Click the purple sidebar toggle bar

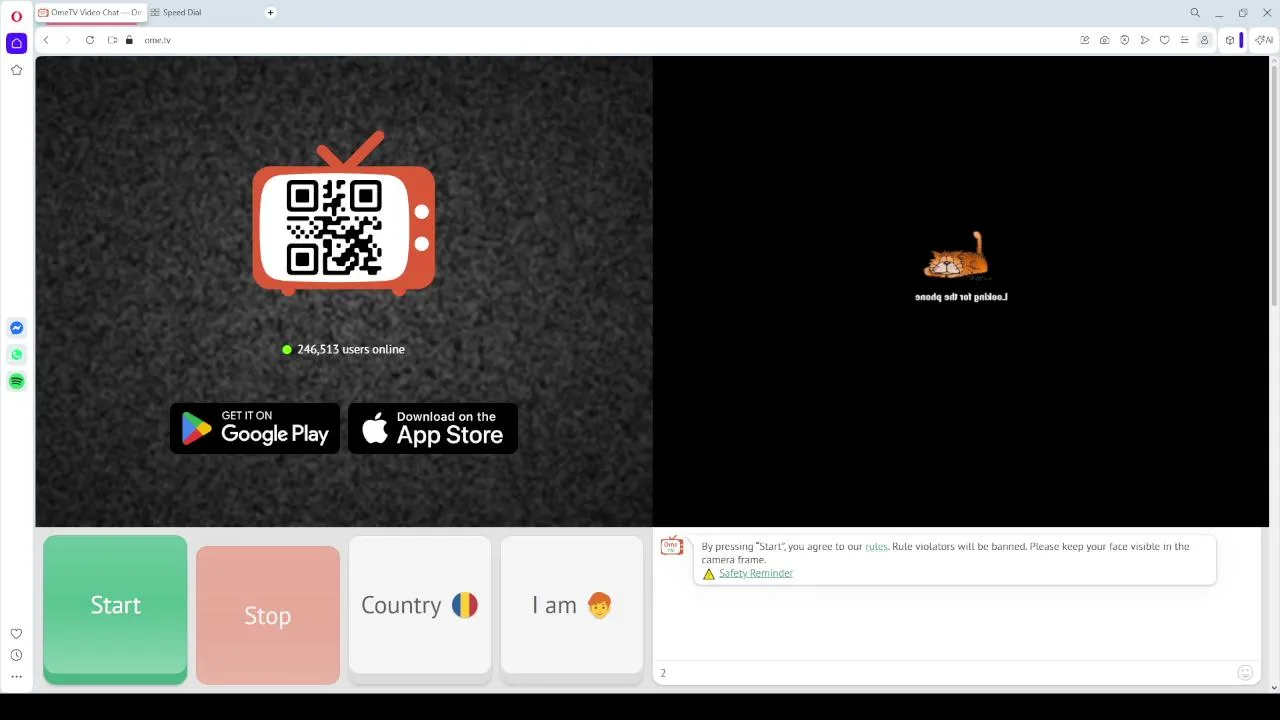[x=1242, y=40]
